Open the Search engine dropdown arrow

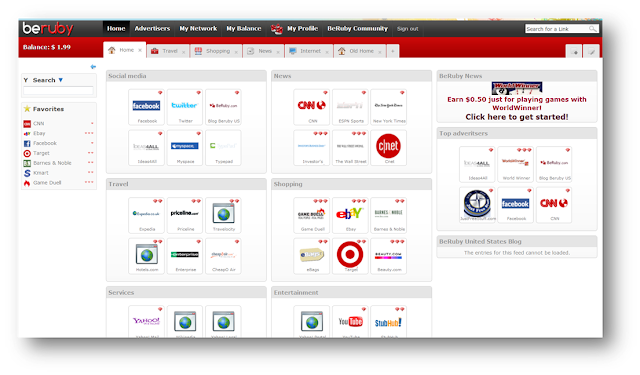(61, 80)
